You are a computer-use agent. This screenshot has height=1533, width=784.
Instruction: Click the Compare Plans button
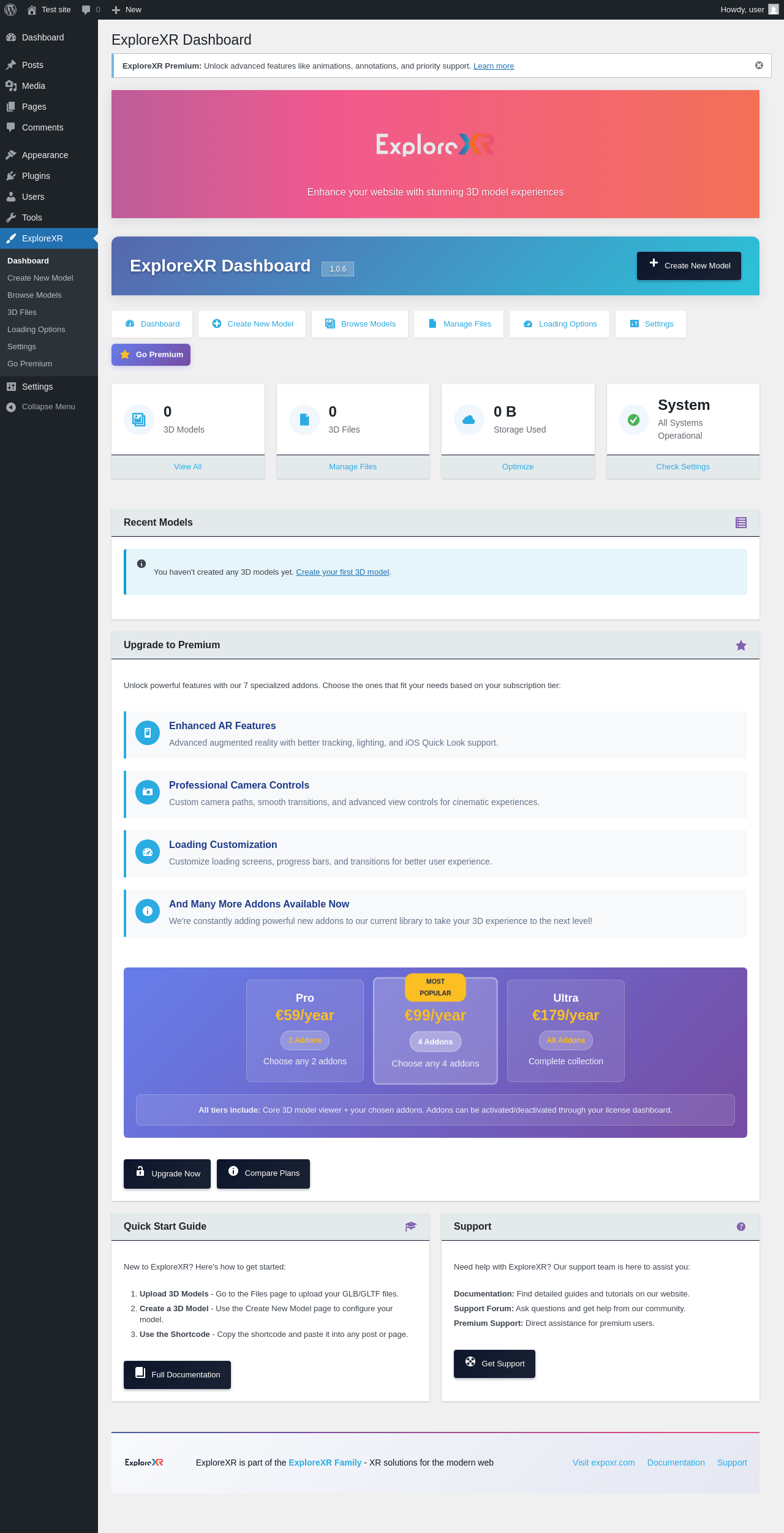[263, 1174]
